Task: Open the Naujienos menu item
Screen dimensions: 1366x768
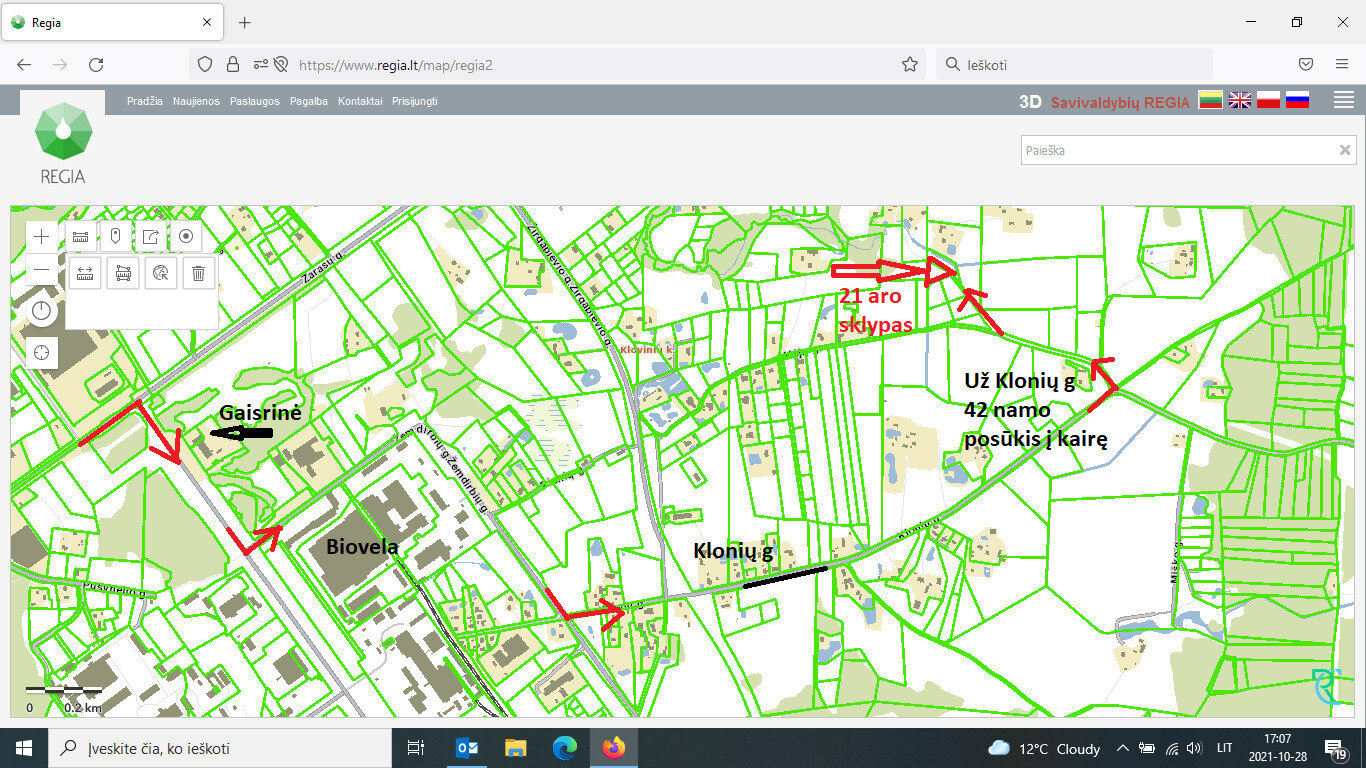Action: point(196,101)
